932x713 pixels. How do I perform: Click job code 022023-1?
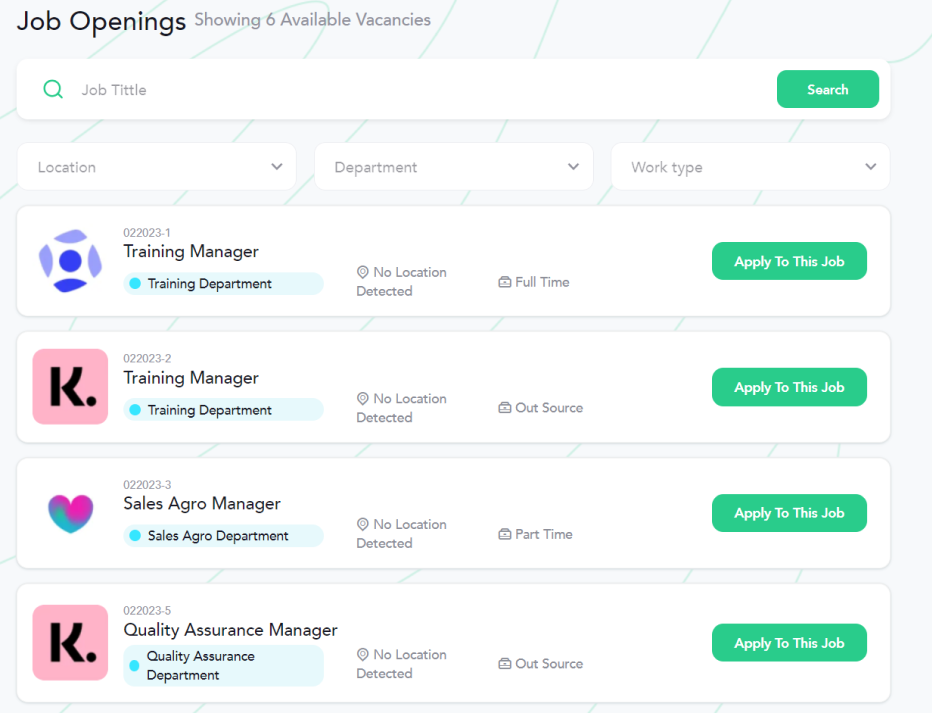pyautogui.click(x=147, y=232)
